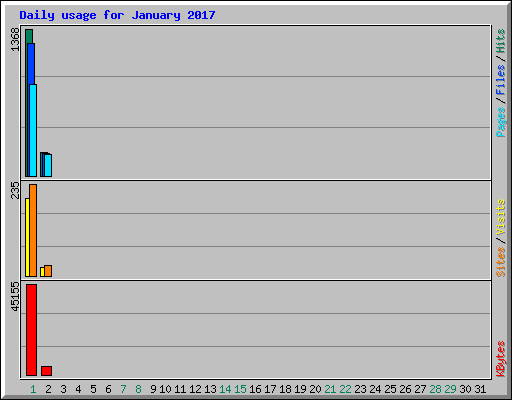The height and width of the screenshot is (400, 512).
Task: Click day label 19 on the x-axis
Action: click(300, 389)
